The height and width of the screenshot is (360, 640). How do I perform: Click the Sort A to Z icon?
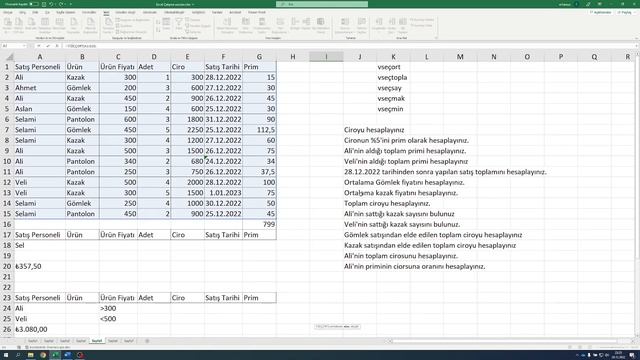click(x=158, y=22)
